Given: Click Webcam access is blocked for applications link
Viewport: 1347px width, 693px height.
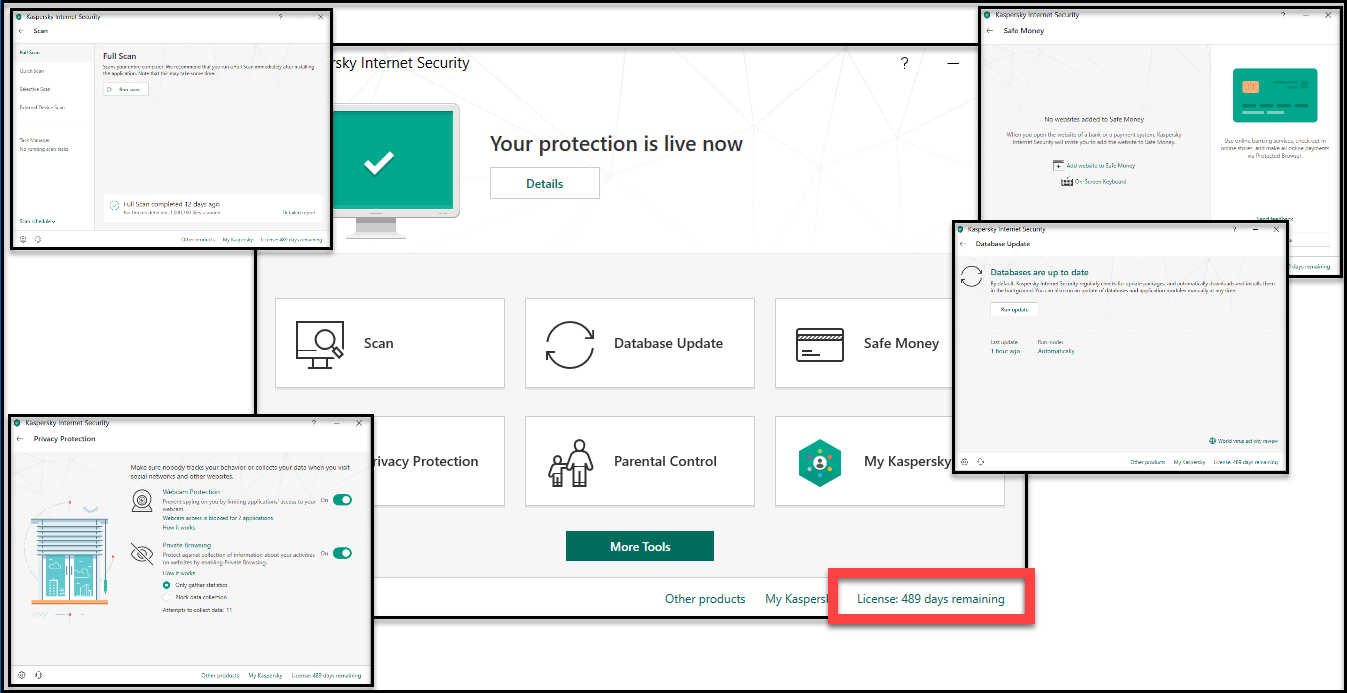Looking at the screenshot, I should pyautogui.click(x=218, y=518).
